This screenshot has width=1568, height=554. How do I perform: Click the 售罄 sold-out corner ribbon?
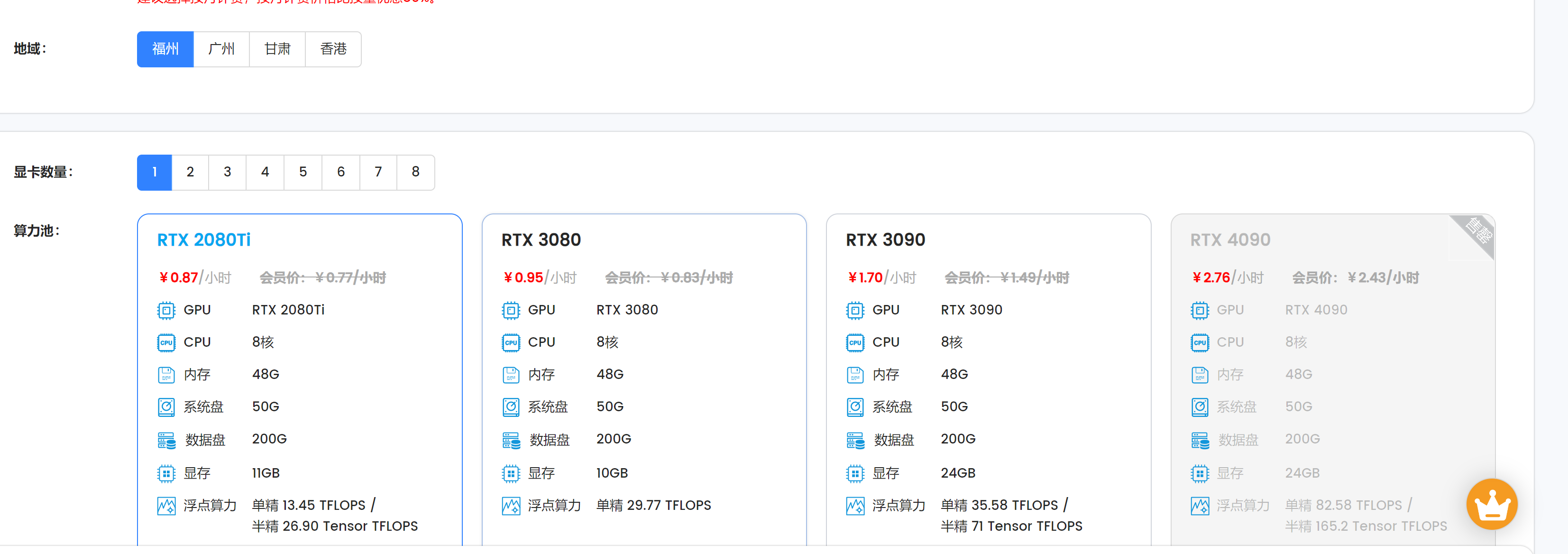pos(1478,232)
